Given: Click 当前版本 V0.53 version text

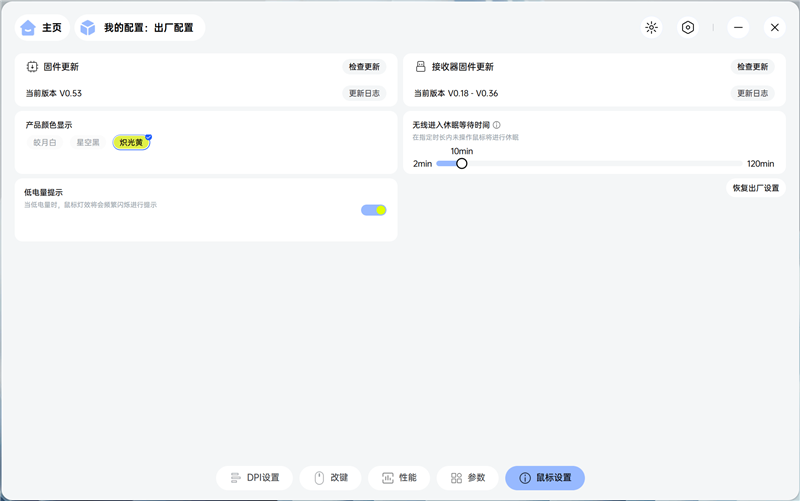Looking at the screenshot, I should [54, 93].
